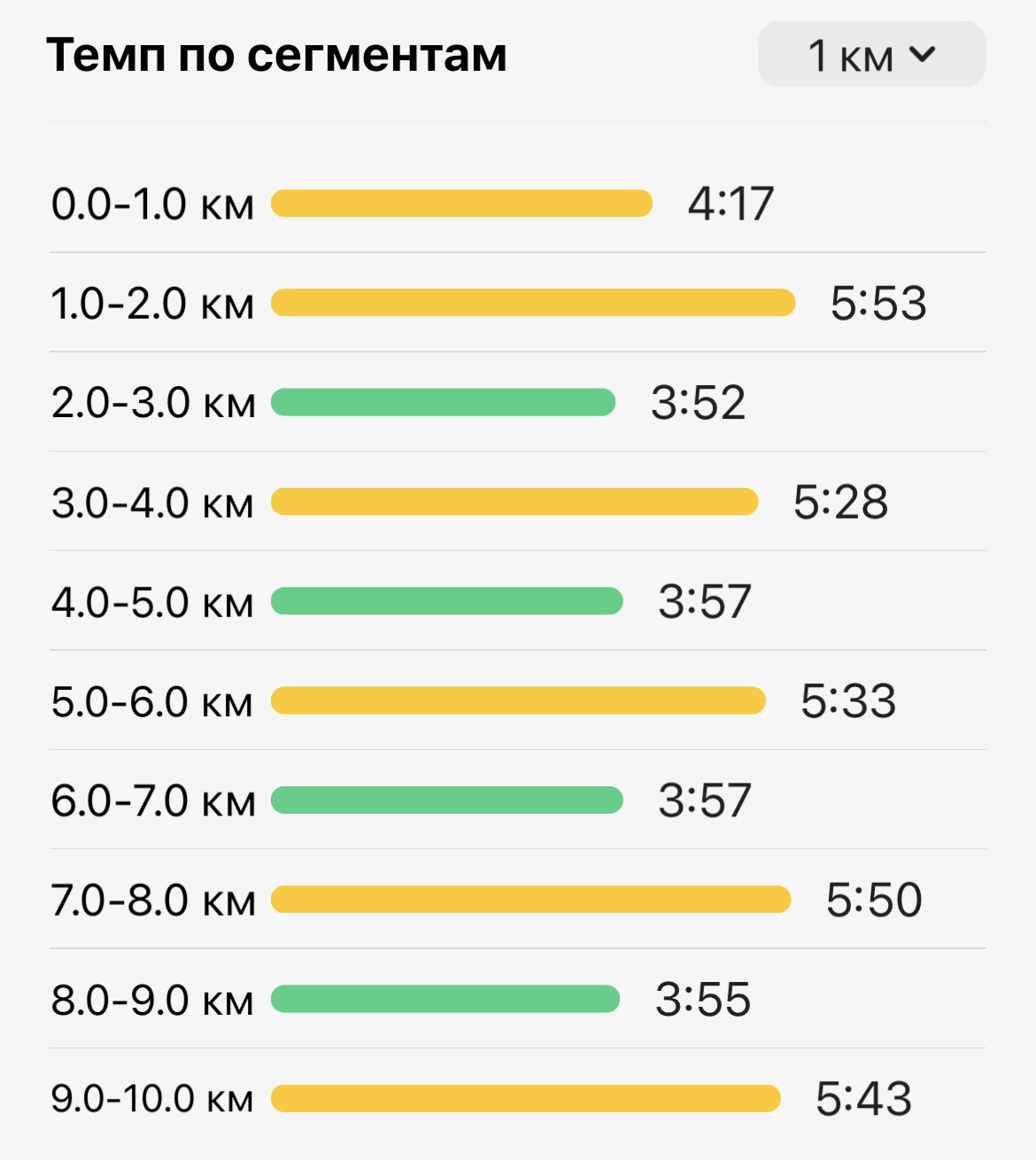The height and width of the screenshot is (1160, 1036).
Task: Click the green pace bar for 2.0-3.0 км
Action: 443,402
